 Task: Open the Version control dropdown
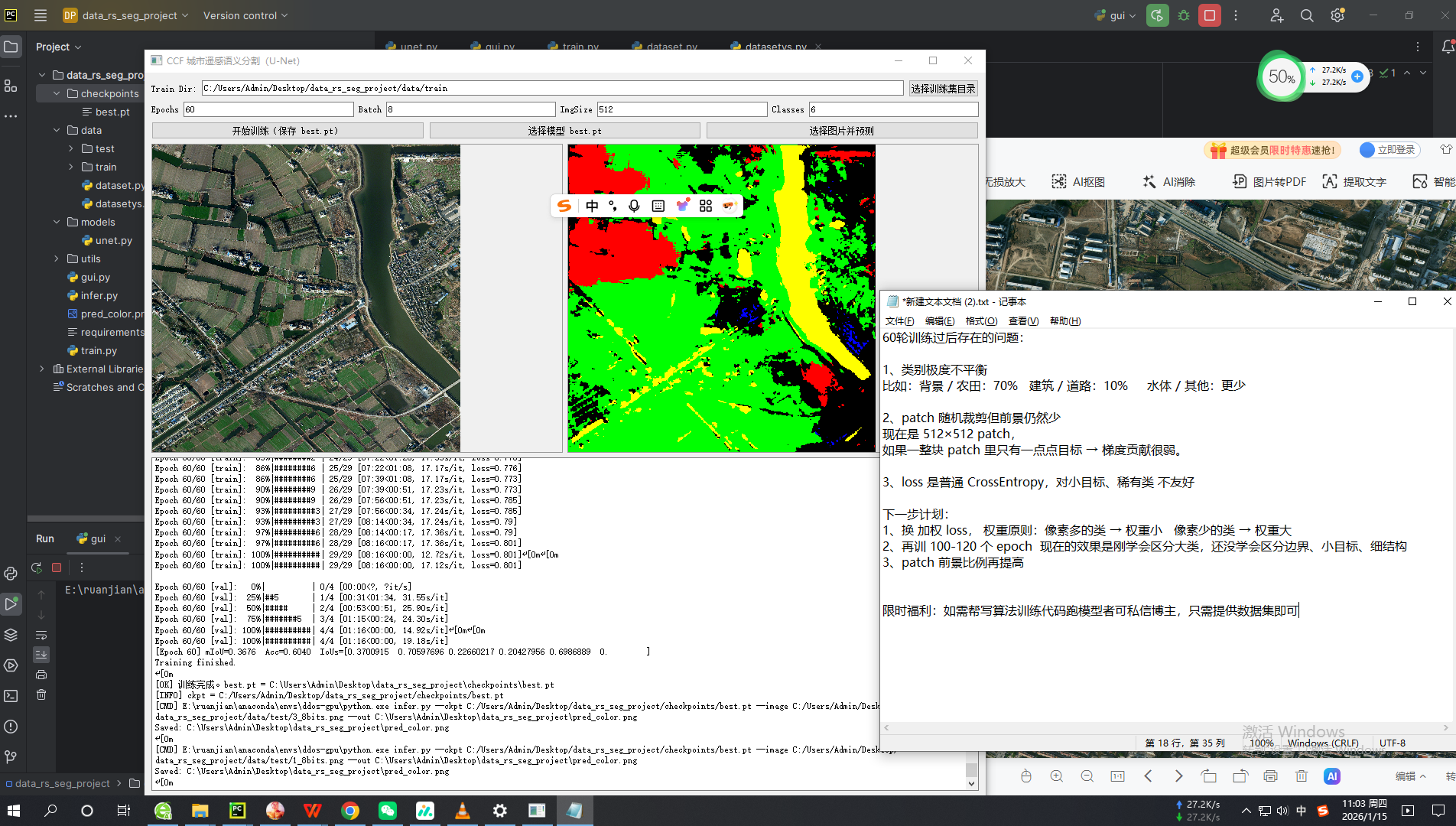point(245,15)
